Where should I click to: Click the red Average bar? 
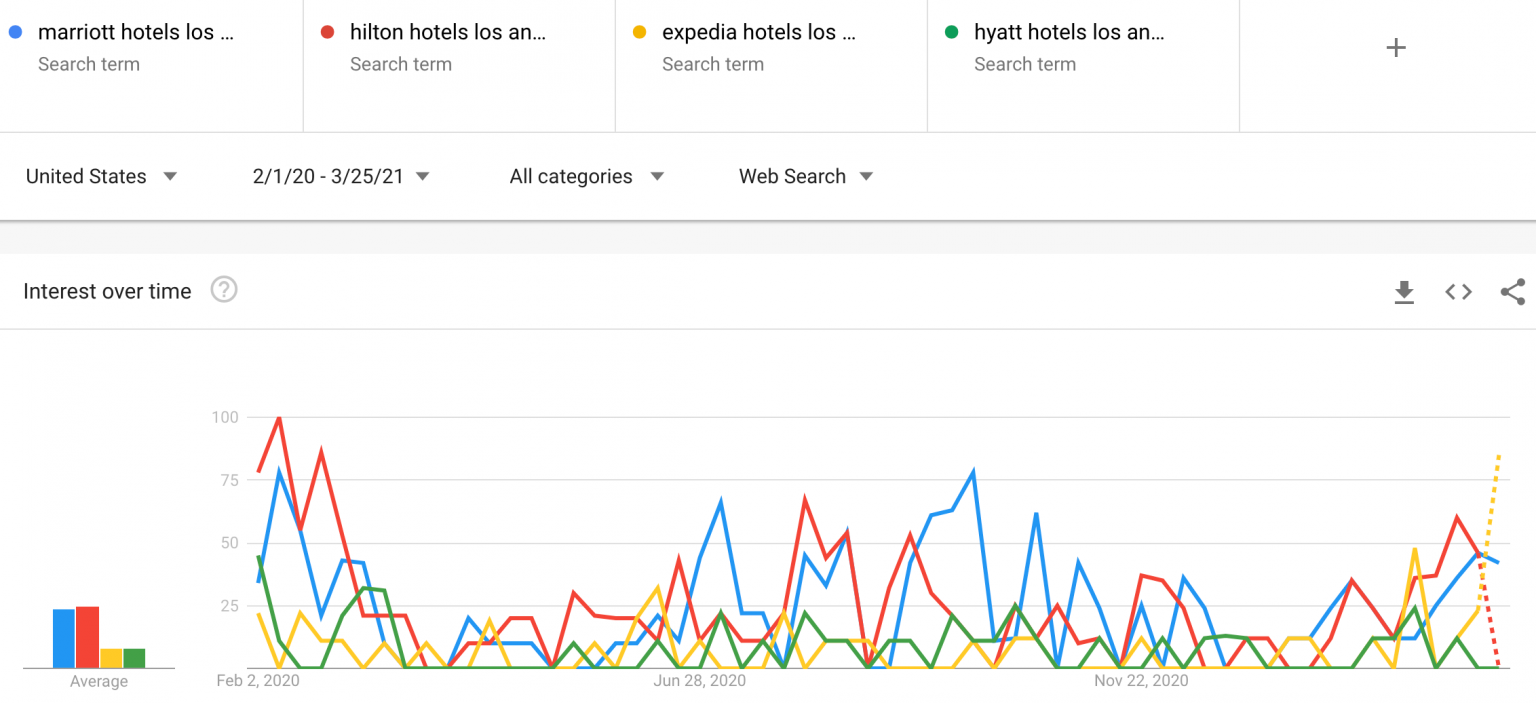(x=87, y=637)
